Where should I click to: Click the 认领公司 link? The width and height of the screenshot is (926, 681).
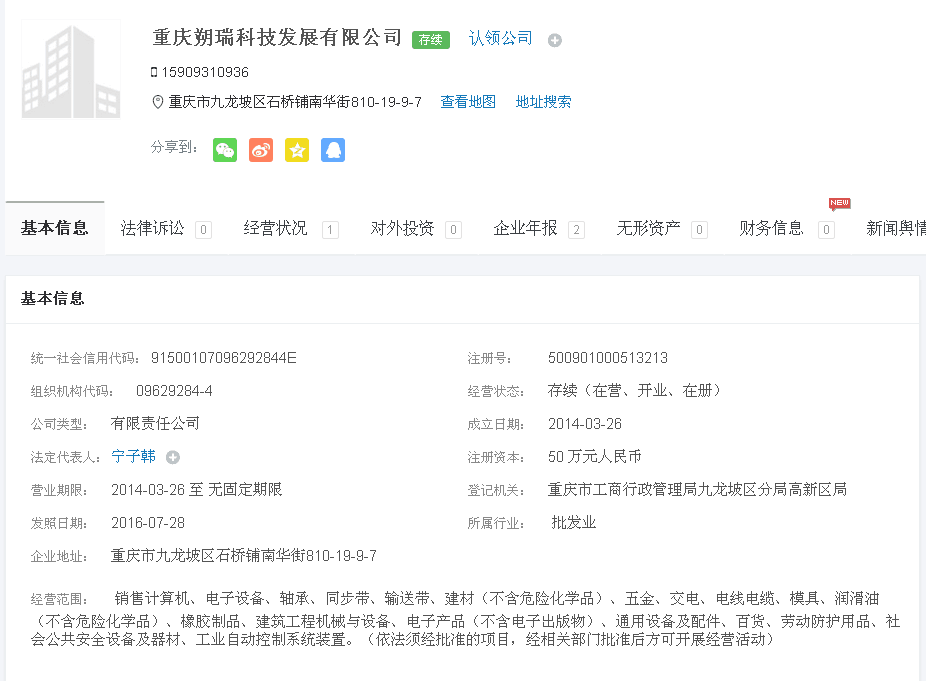point(501,38)
